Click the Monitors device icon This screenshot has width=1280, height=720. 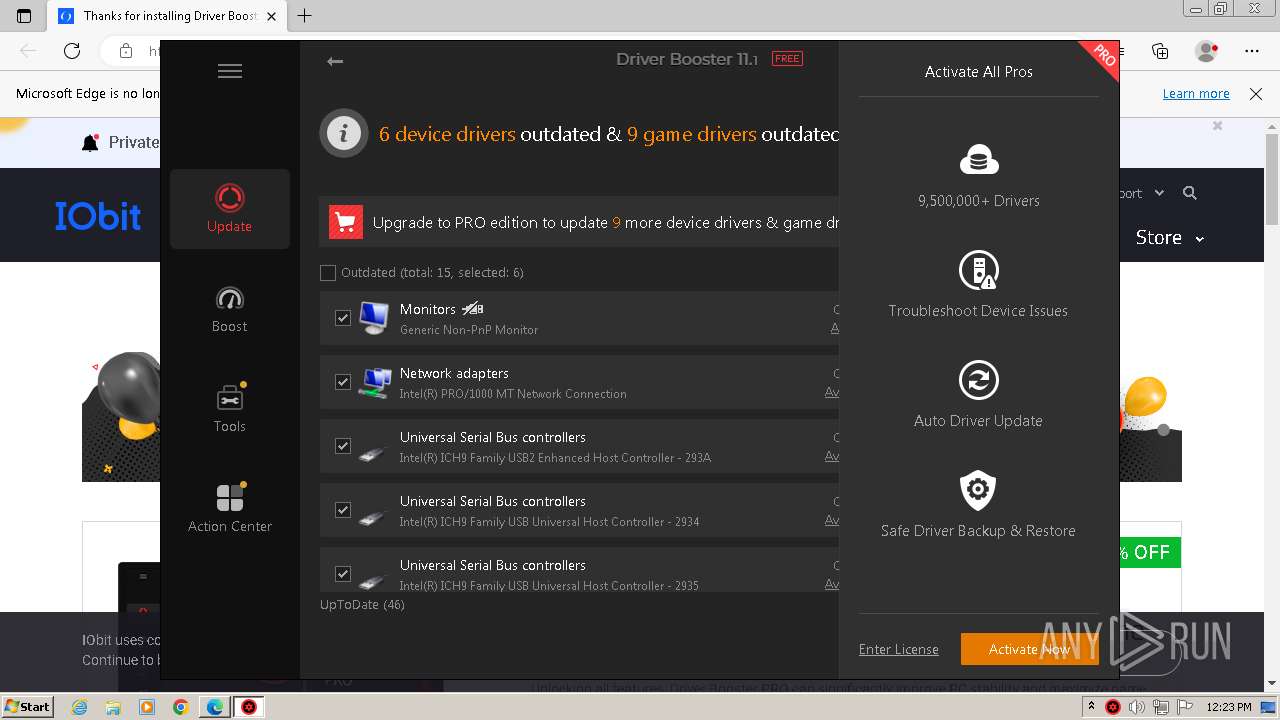tap(374, 318)
